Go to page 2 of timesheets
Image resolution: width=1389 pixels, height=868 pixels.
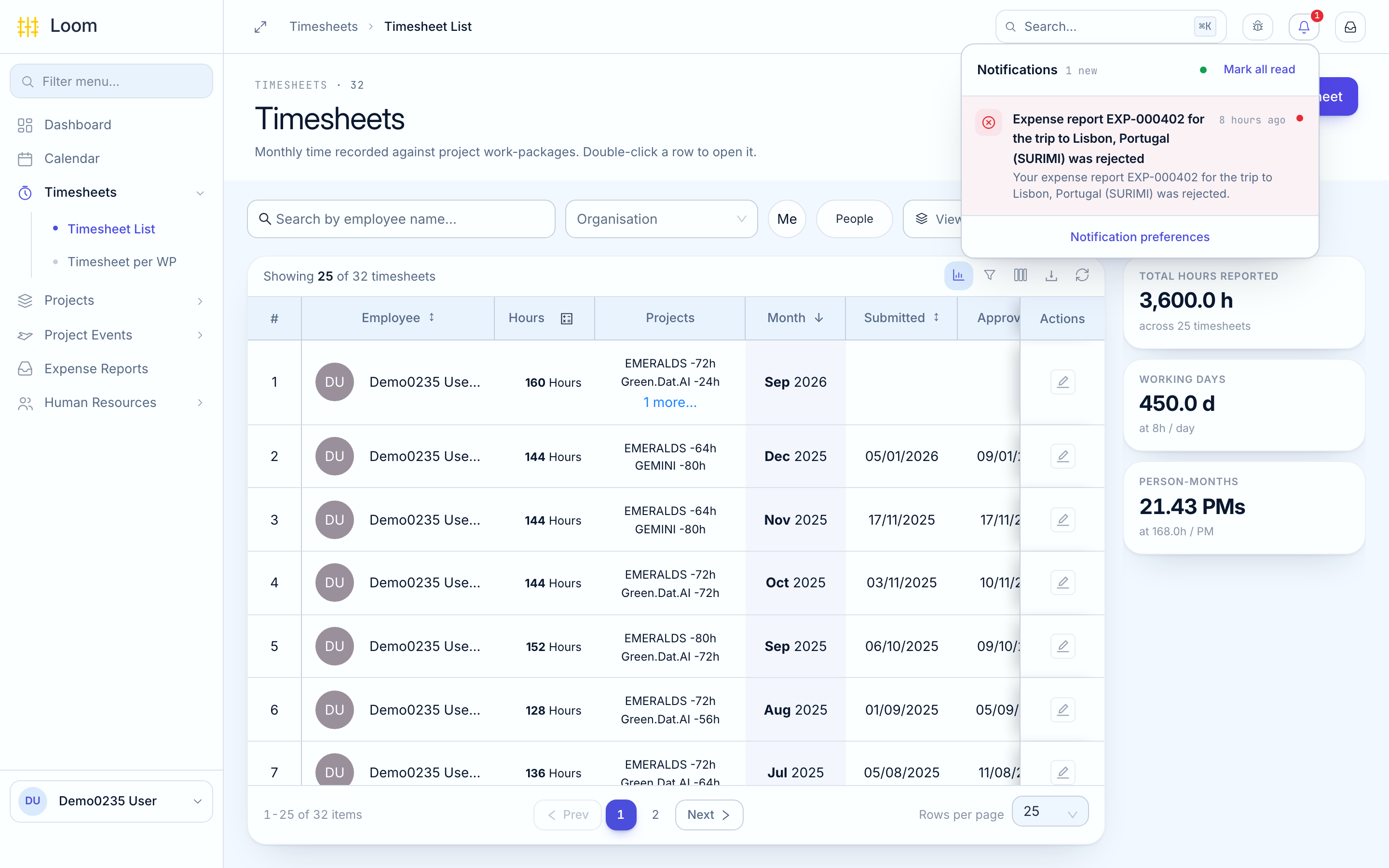[655, 814]
